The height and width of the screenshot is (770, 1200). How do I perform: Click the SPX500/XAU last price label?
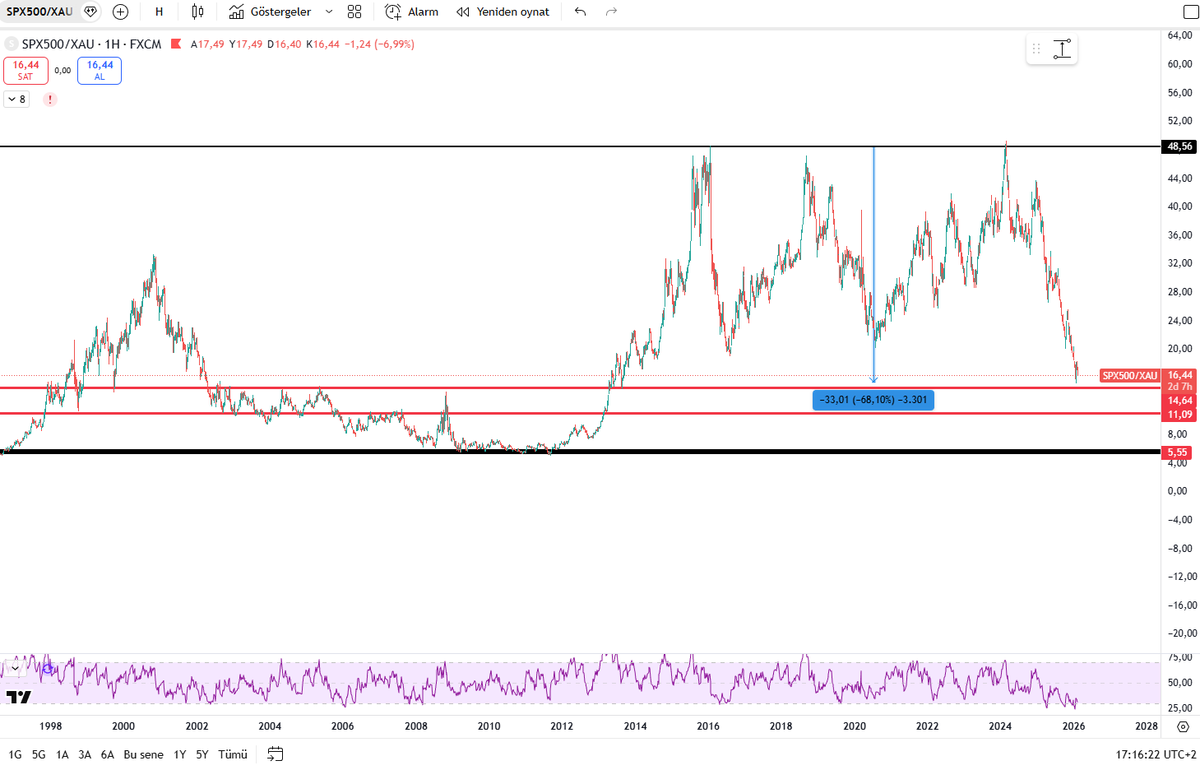[1129, 376]
